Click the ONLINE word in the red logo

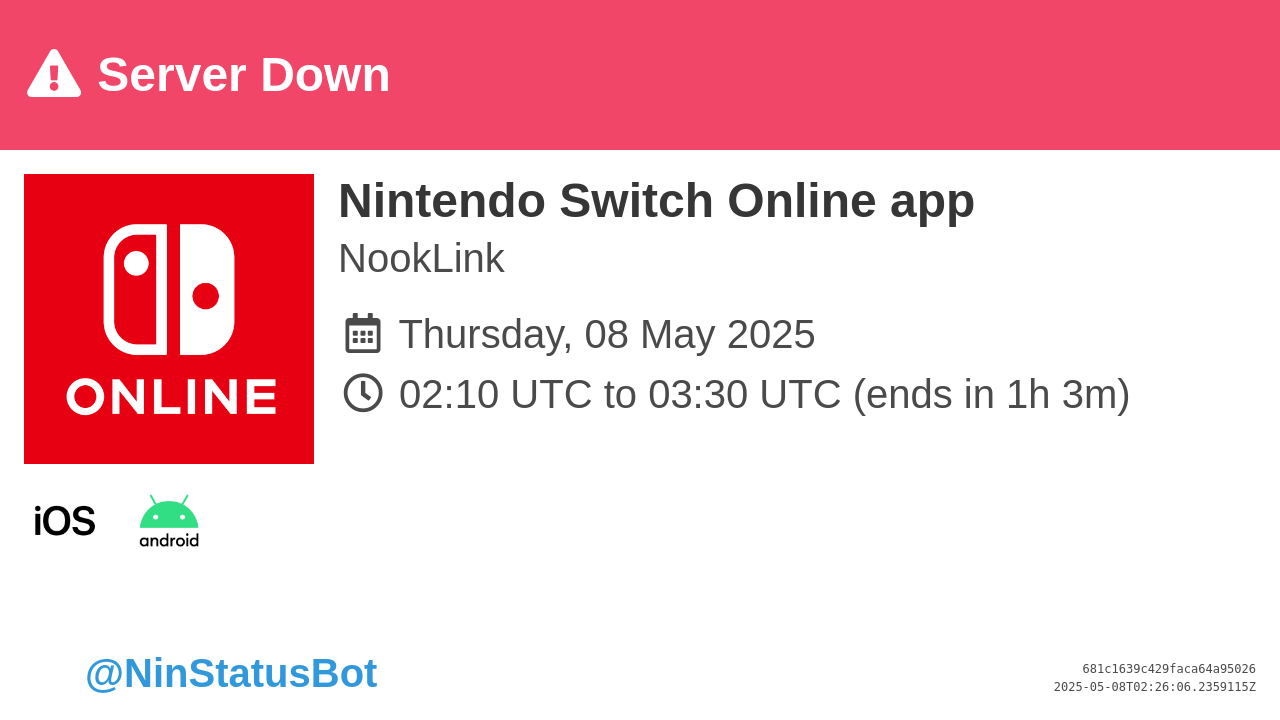[172, 396]
